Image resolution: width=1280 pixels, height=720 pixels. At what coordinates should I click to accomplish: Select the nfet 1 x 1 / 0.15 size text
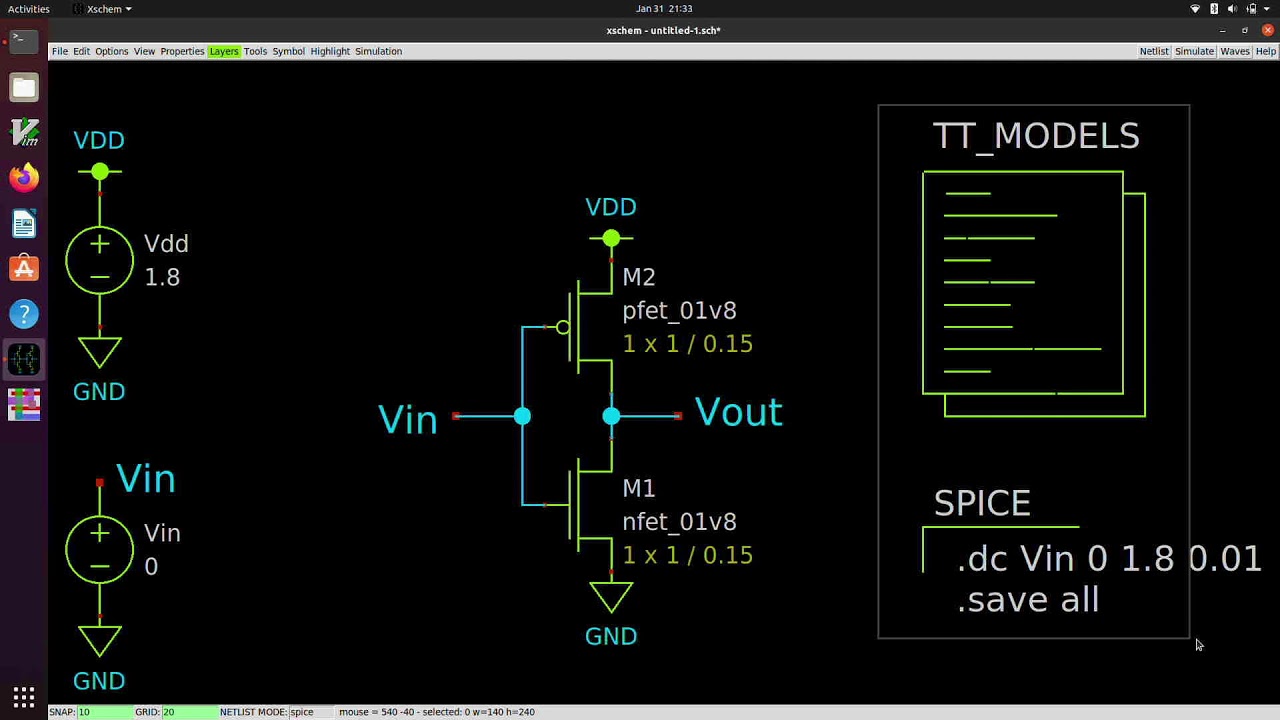(687, 555)
